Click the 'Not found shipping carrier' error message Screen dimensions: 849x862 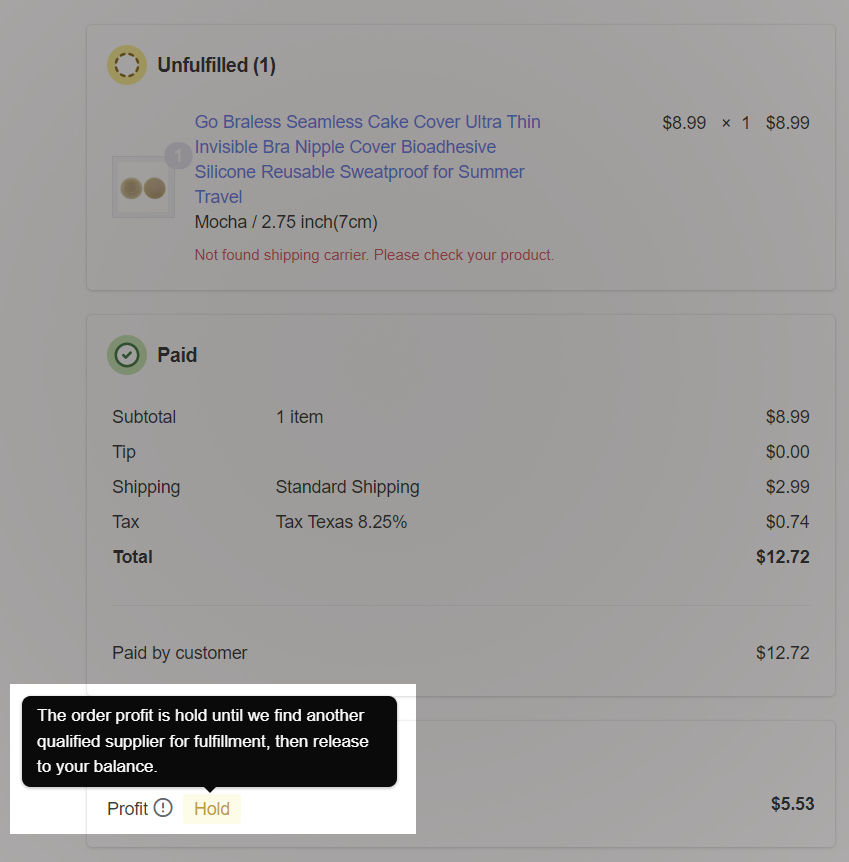(x=374, y=255)
